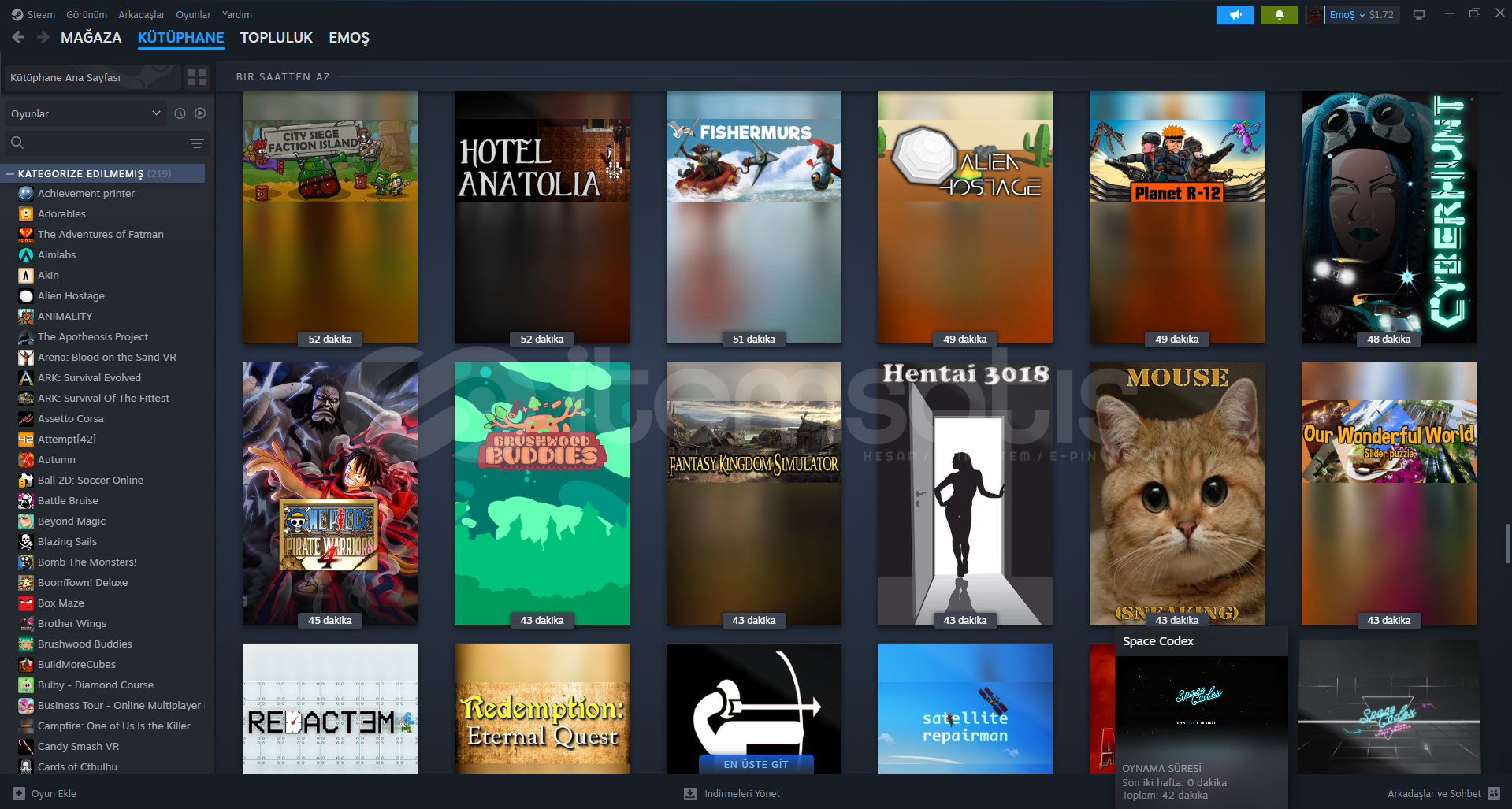This screenshot has height=809, width=1512.
Task: Click İndirmeleri Yönet link
Action: tap(742, 793)
